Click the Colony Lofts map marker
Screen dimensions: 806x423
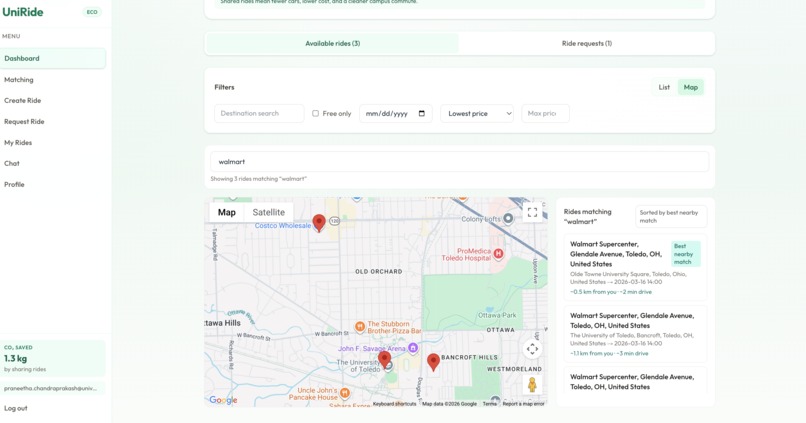point(508,219)
